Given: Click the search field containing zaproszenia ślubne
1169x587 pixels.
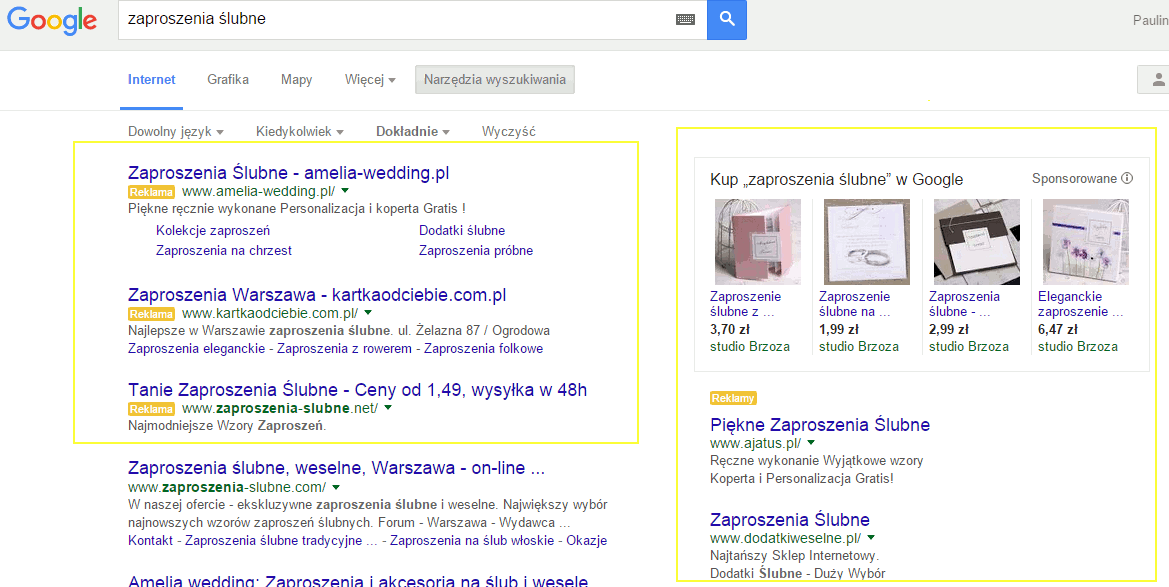Looking at the screenshot, I should tap(412, 19).
